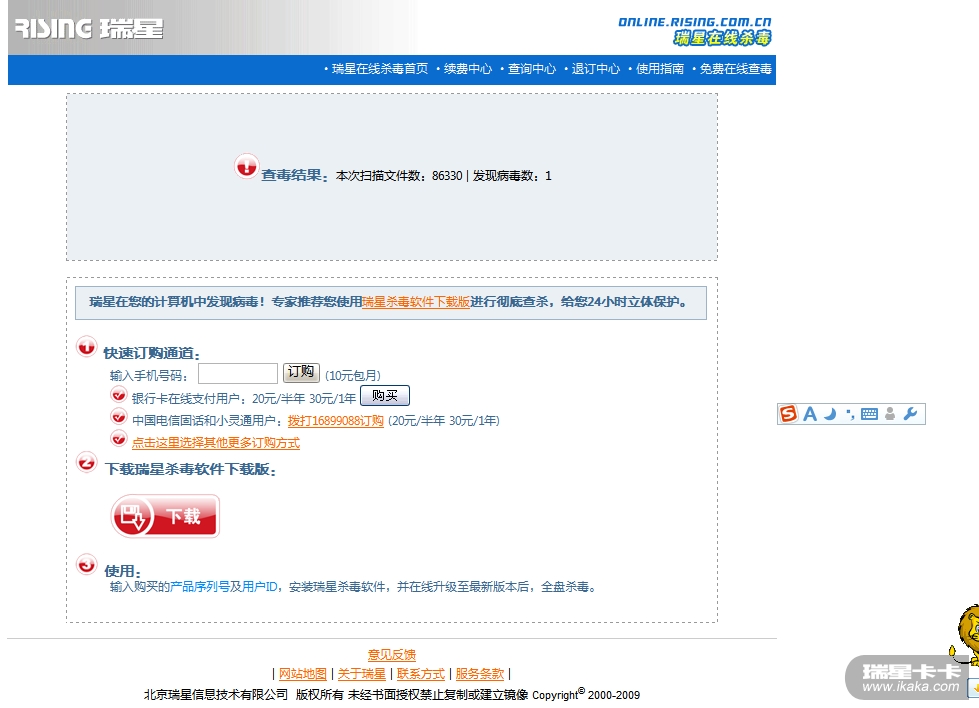Open the 服务条款 footer link
979x708 pixels.
[480, 674]
